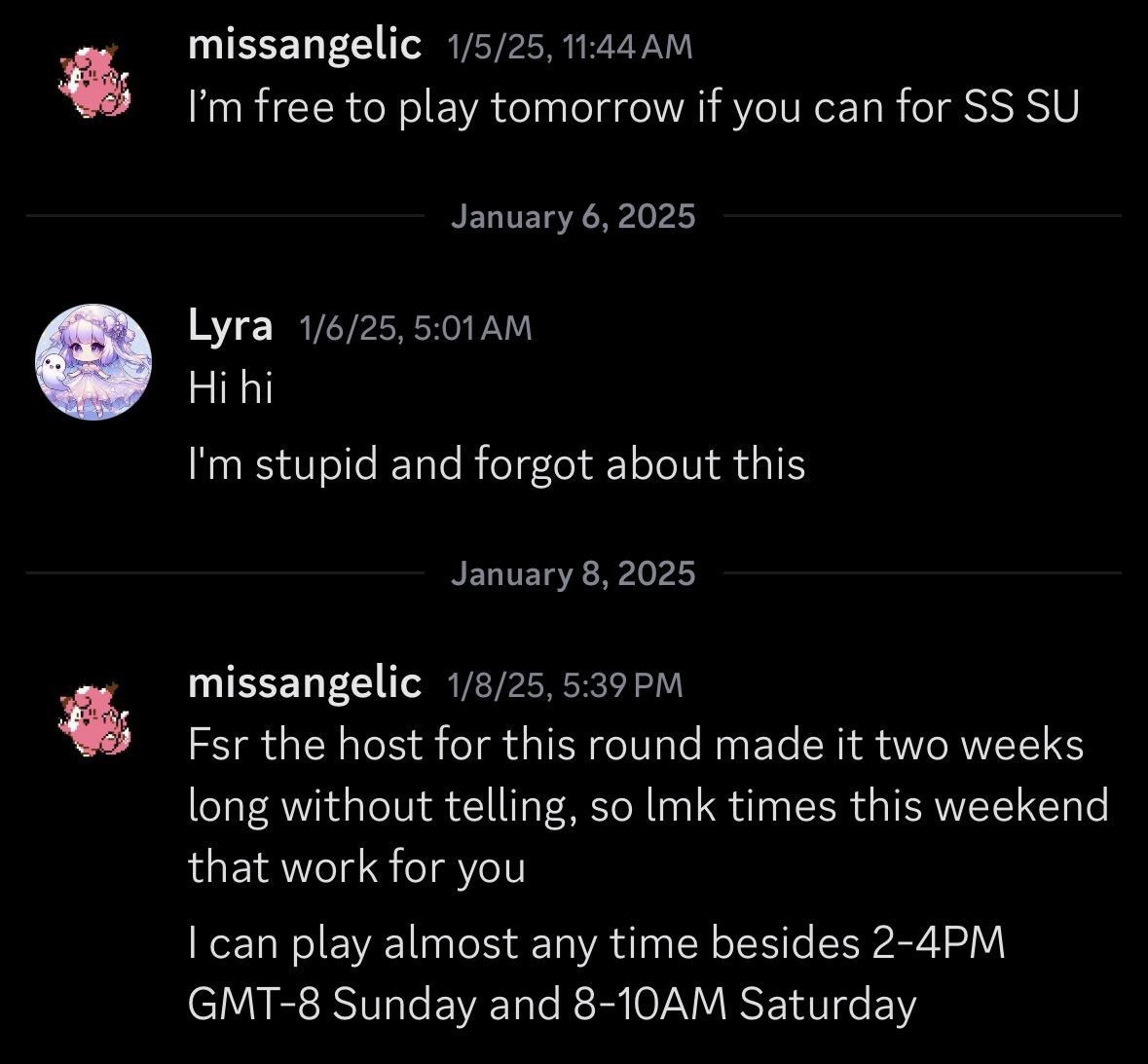This screenshot has width=1148, height=1064.
Task: Select the message starting "I can play almost"
Action: (x=596, y=973)
